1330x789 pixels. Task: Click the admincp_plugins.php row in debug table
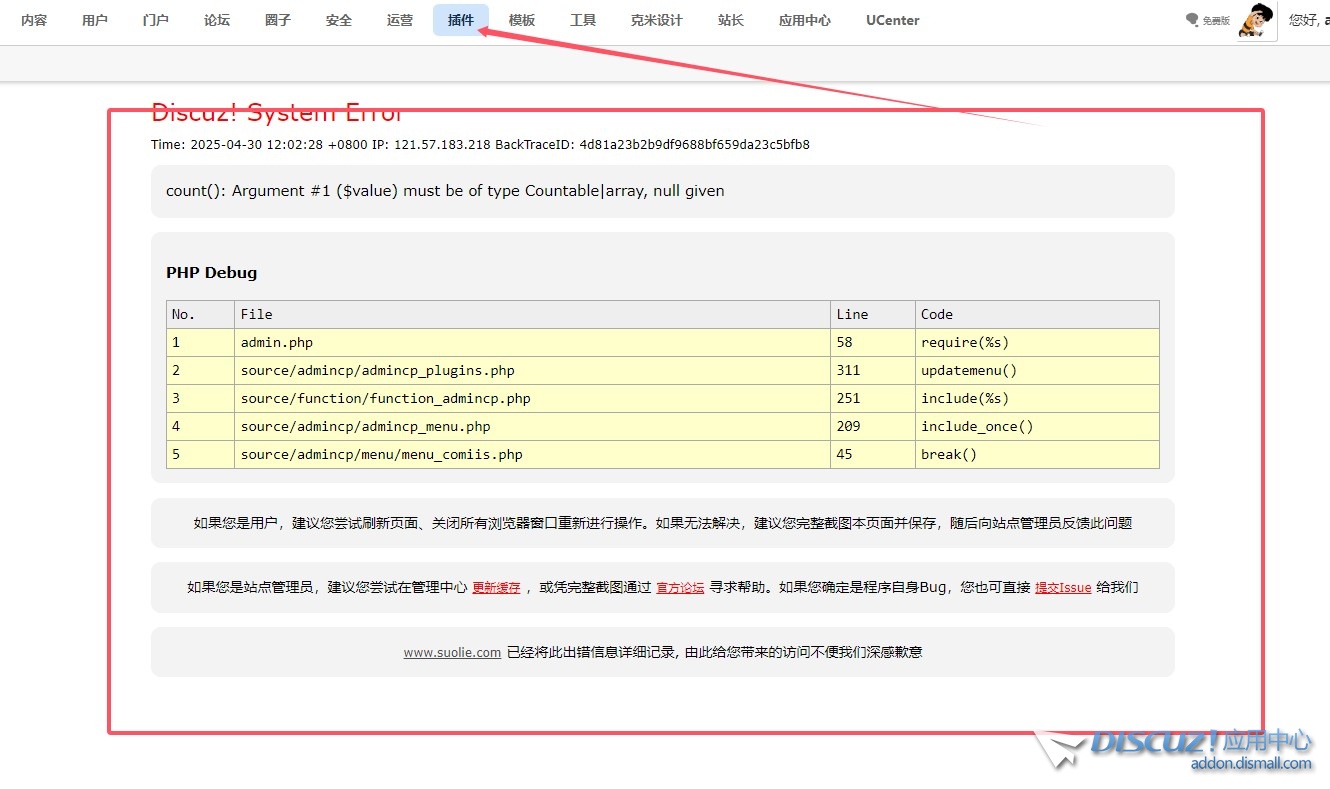(x=377, y=370)
